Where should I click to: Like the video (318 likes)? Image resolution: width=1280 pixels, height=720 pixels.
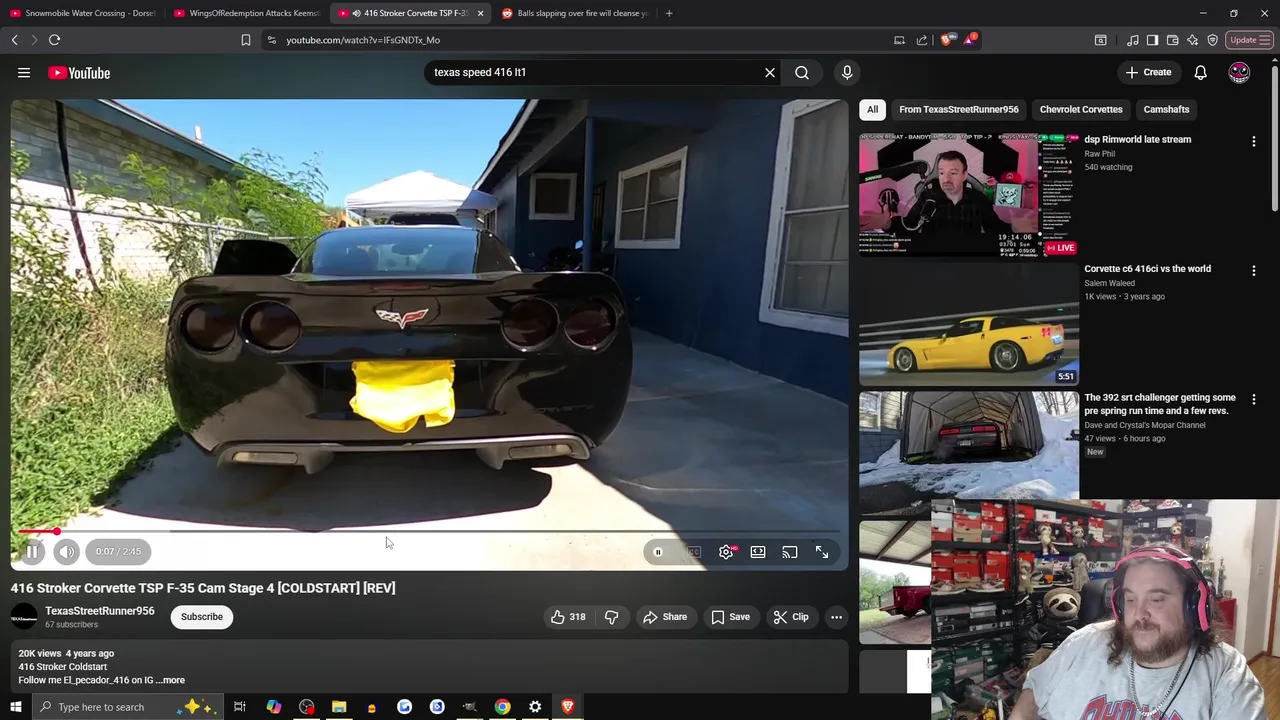[x=568, y=617]
